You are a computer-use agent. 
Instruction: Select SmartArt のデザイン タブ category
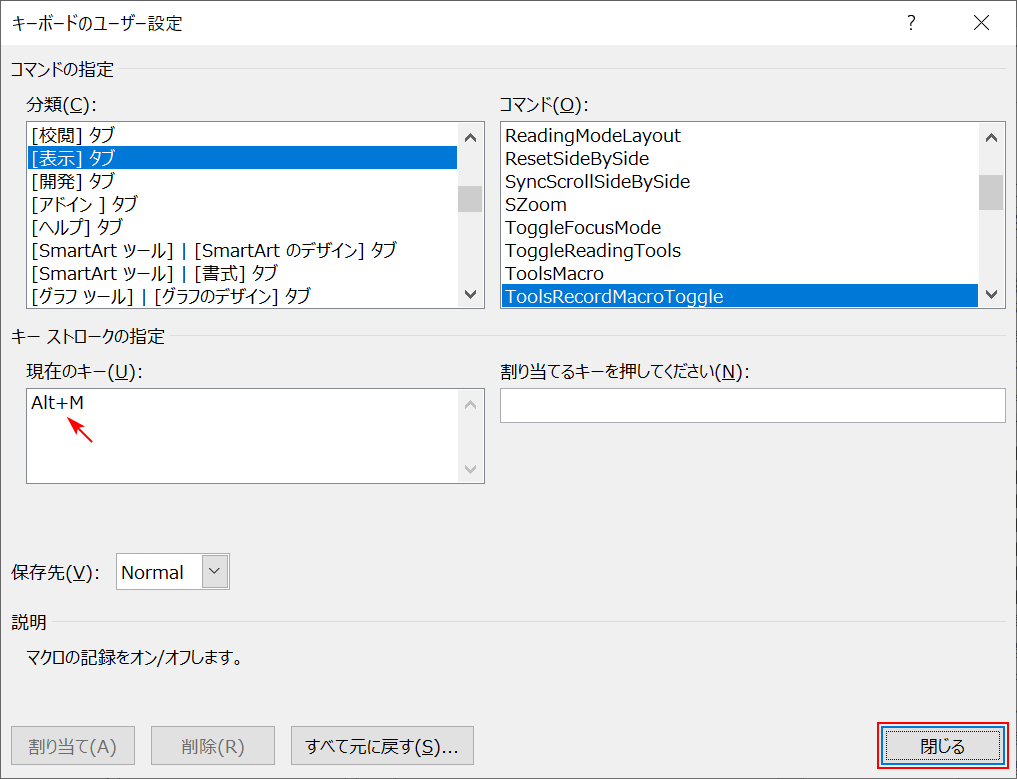tap(214, 250)
